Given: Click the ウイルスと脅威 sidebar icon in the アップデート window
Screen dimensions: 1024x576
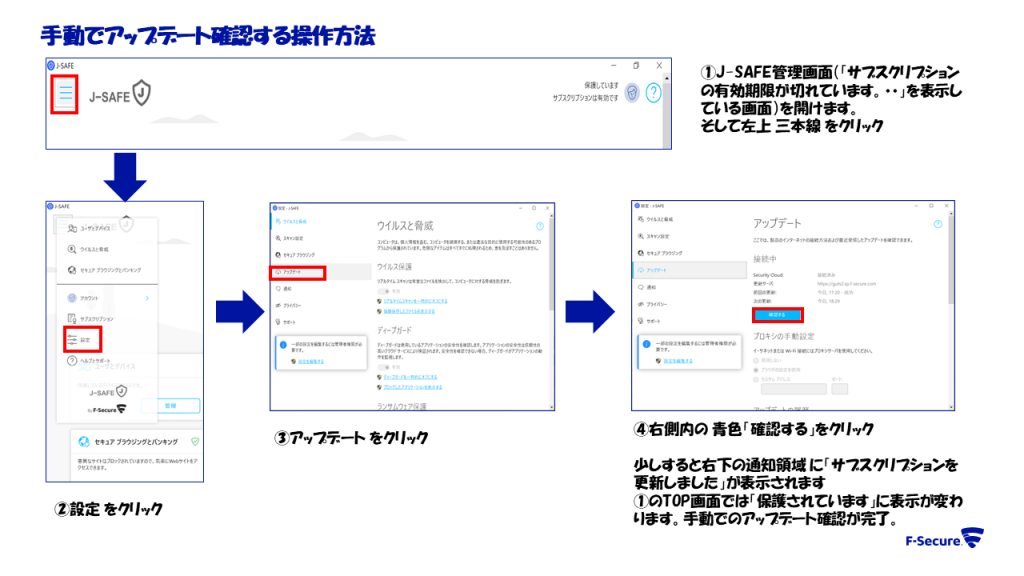Looking at the screenshot, I should point(640,219).
